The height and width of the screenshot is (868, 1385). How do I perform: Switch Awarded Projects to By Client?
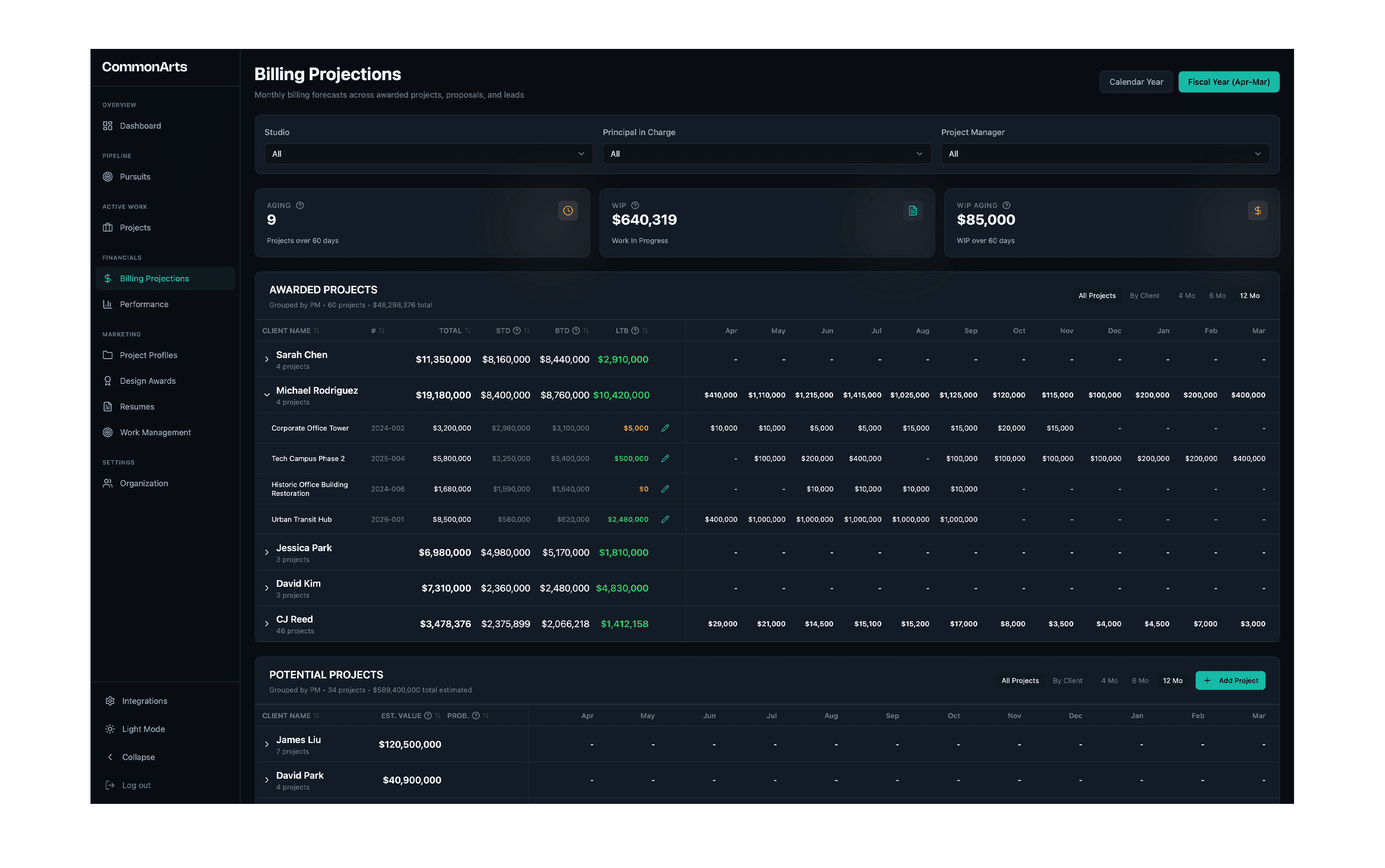coord(1144,296)
